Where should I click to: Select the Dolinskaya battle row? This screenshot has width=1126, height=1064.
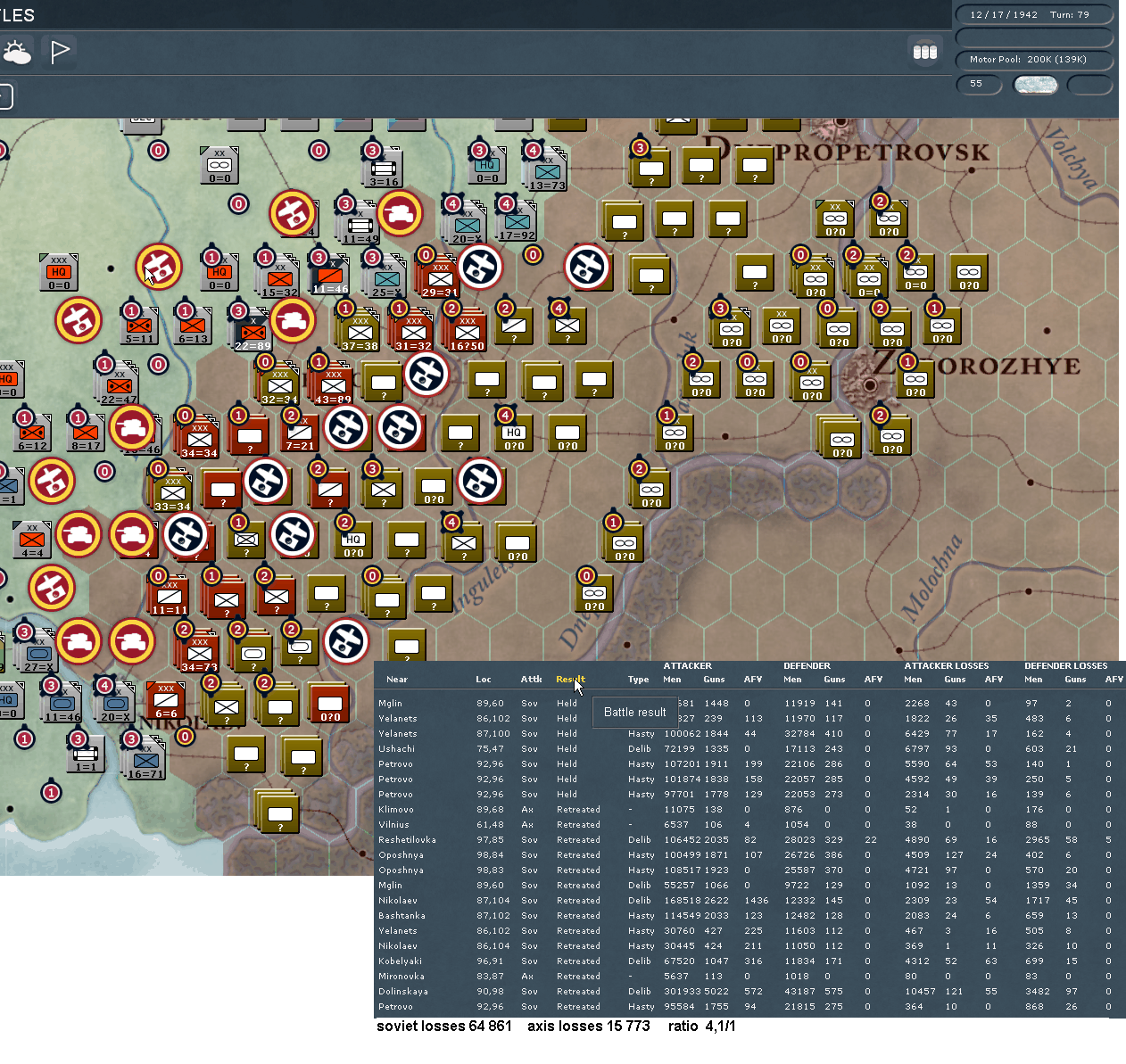[749, 992]
